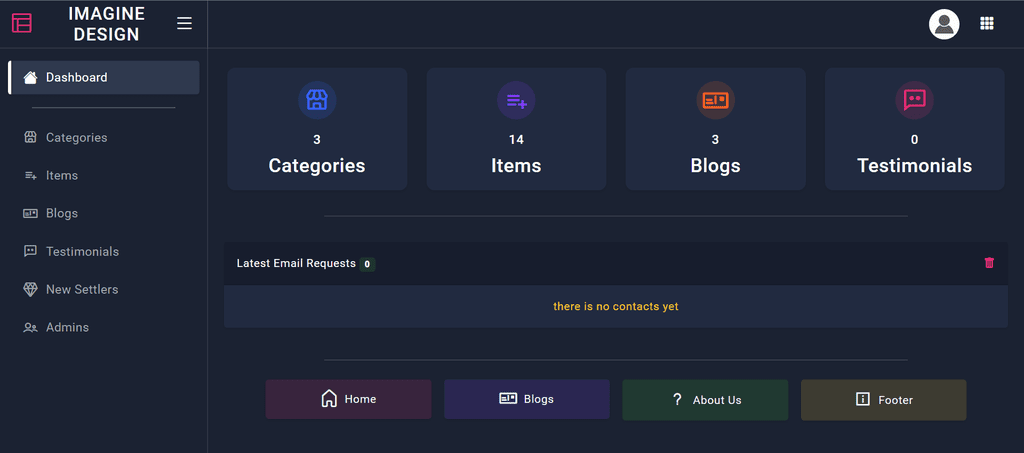Click the New Settlers diamond icon

pyautogui.click(x=30, y=289)
